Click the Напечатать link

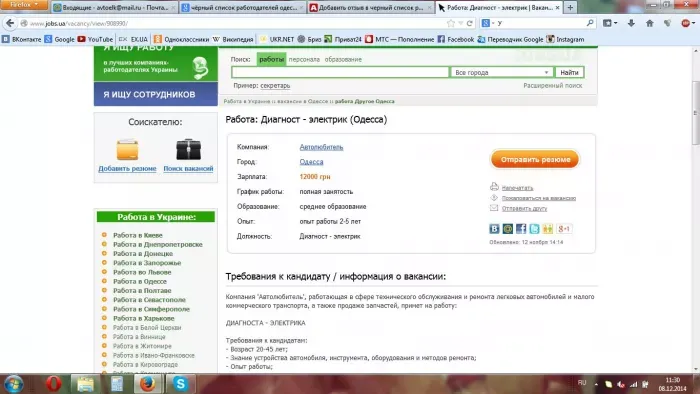pyautogui.click(x=517, y=188)
